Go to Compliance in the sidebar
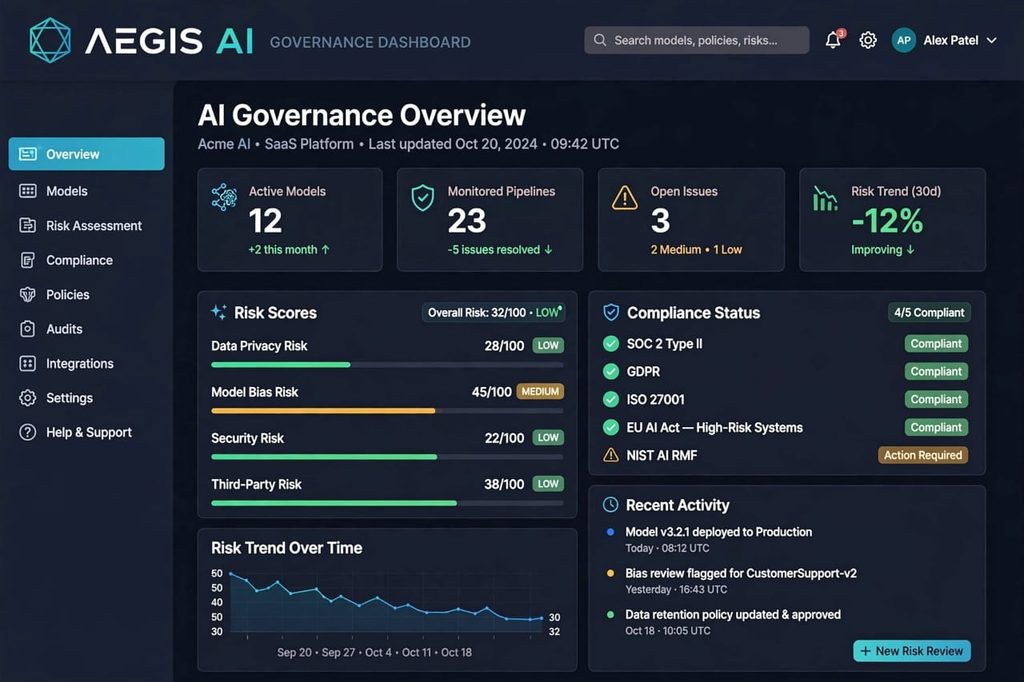Screen dimensions: 1024x682 click(86, 260)
